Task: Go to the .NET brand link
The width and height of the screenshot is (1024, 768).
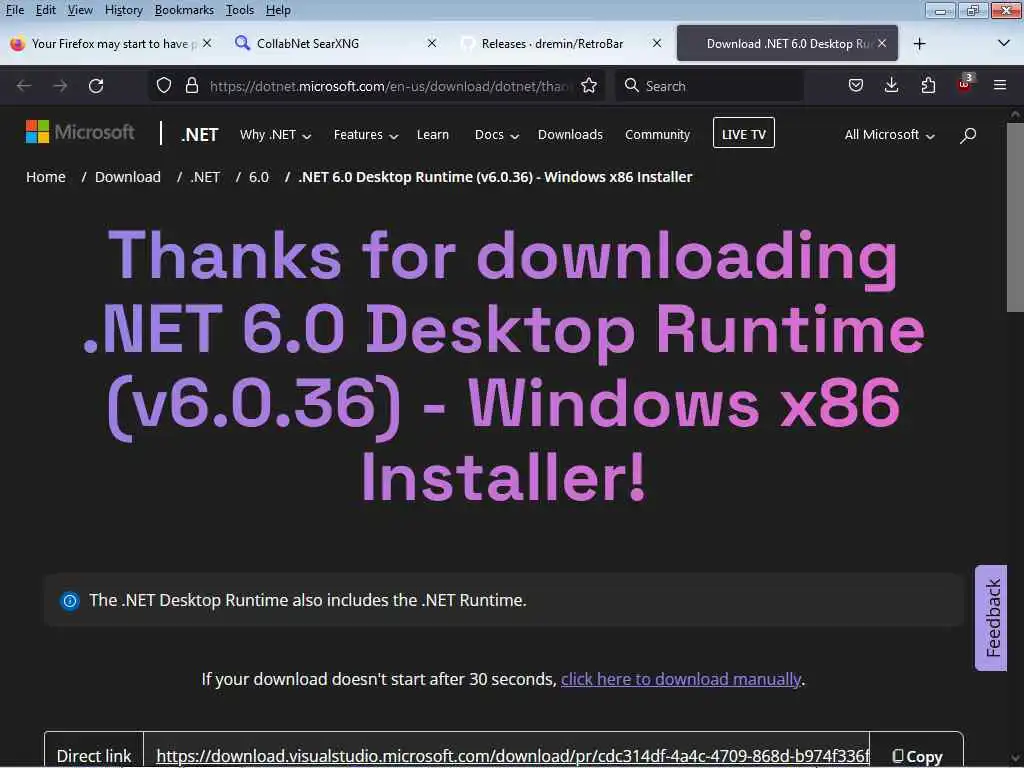Action: tap(199, 135)
